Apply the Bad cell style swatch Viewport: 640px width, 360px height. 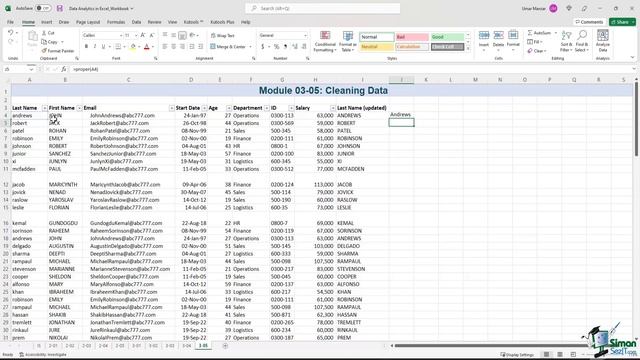pos(412,37)
